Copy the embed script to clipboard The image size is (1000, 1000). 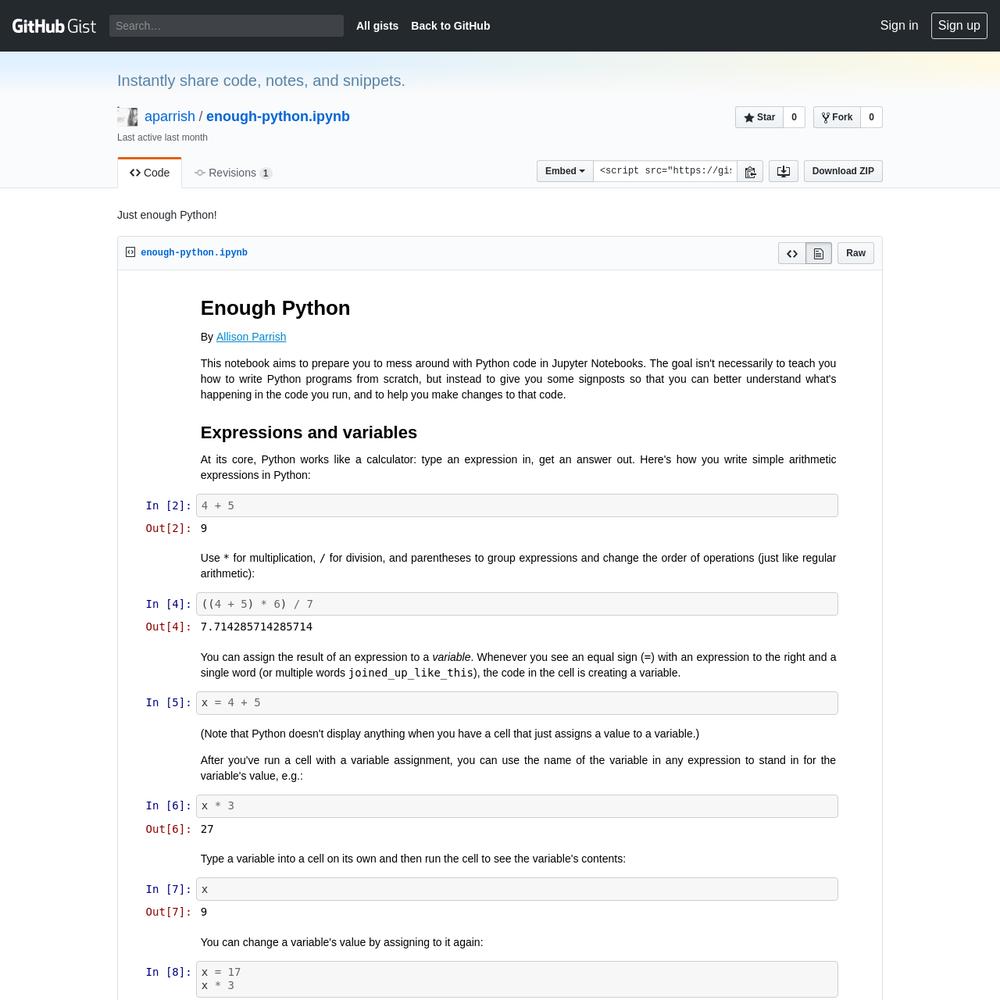(750, 171)
